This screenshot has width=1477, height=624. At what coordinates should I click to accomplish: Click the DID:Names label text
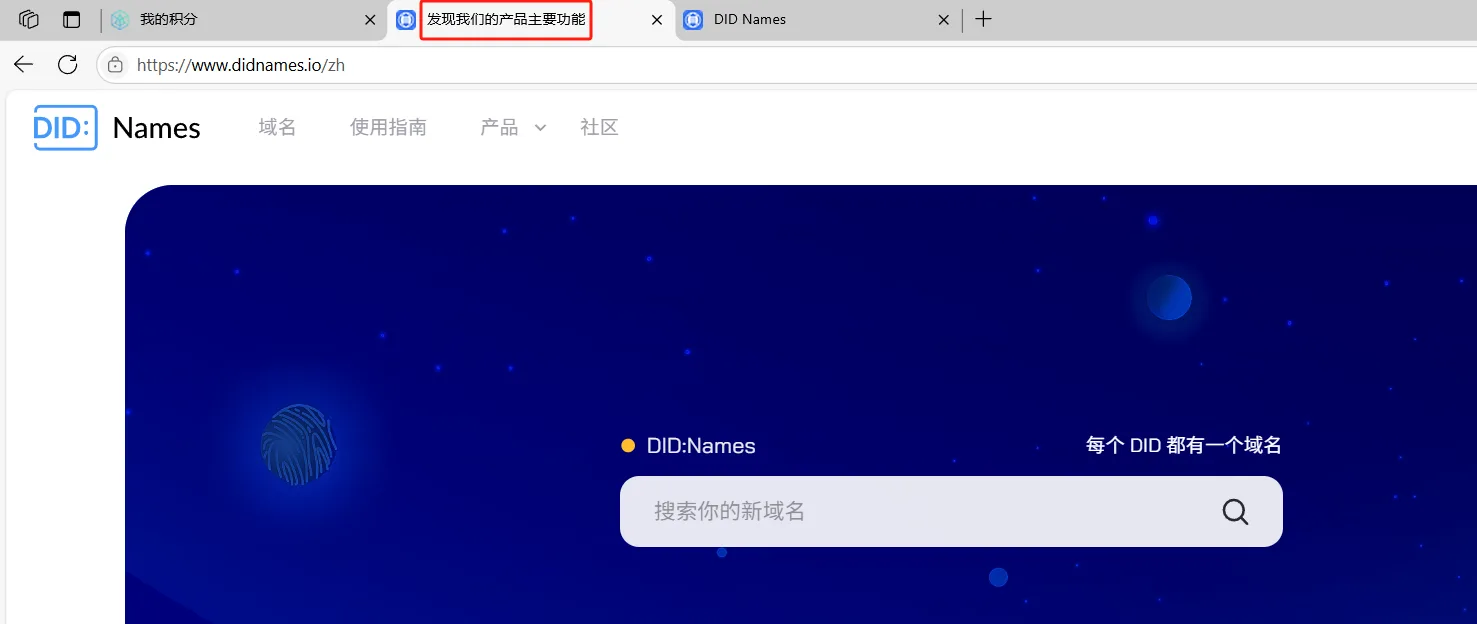(x=701, y=446)
